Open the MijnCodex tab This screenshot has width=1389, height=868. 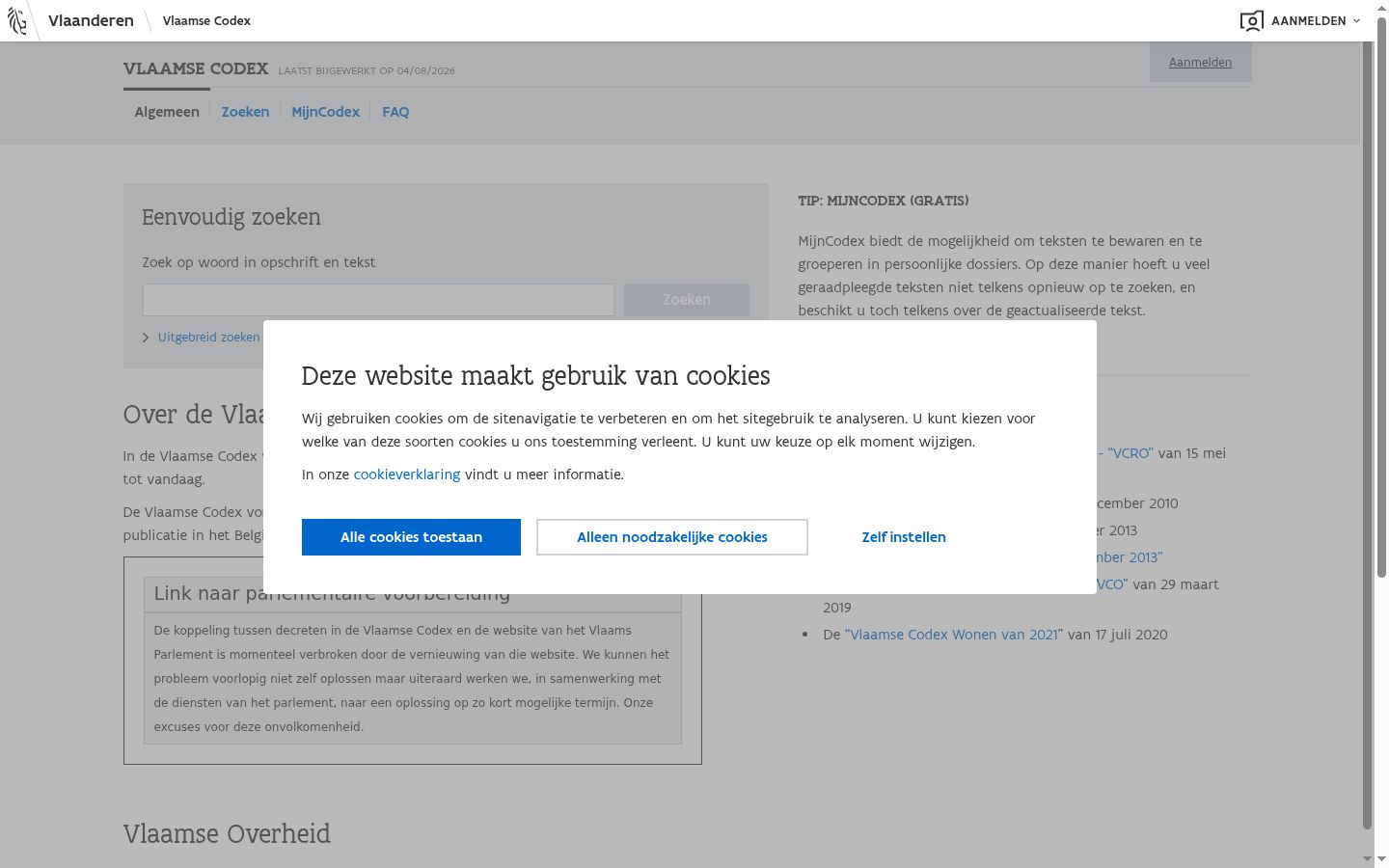(325, 112)
